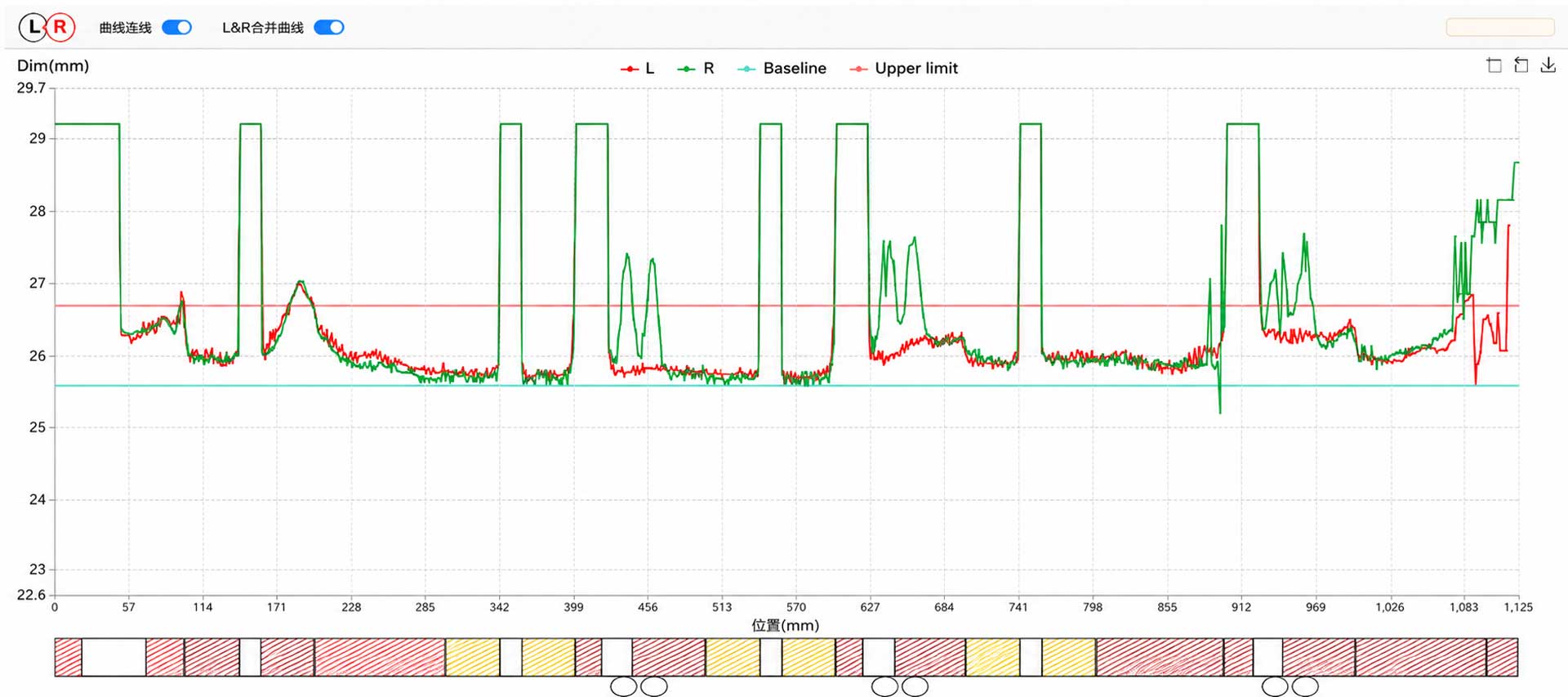Activate the chart area zoom tool icon

(1494, 65)
